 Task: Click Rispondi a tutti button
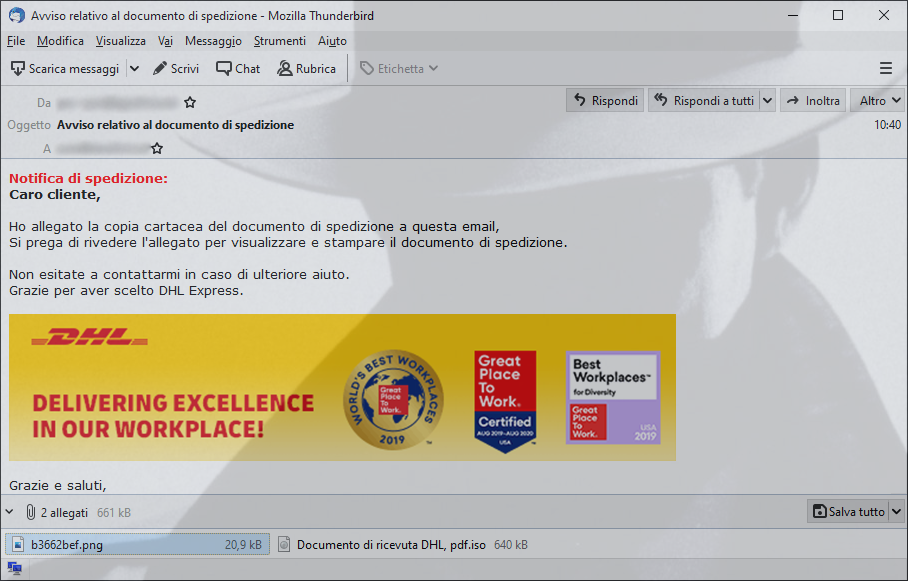[705, 101]
